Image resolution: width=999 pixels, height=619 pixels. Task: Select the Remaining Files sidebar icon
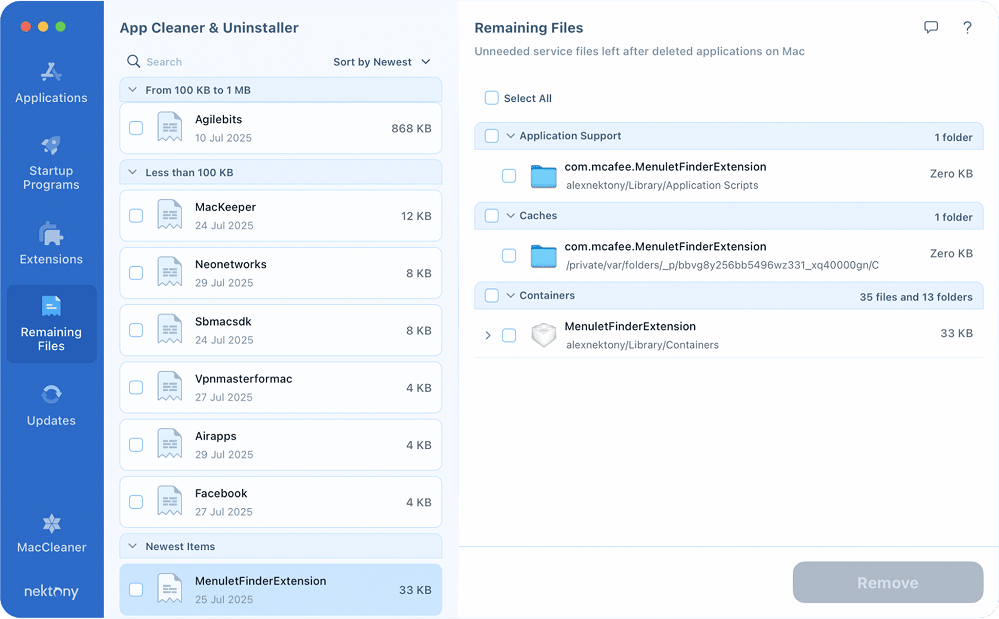click(x=51, y=306)
